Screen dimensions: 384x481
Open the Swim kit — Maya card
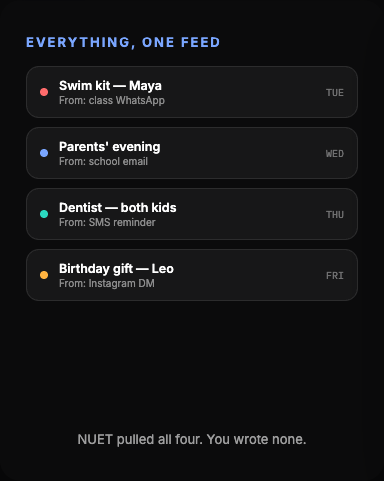point(192,92)
